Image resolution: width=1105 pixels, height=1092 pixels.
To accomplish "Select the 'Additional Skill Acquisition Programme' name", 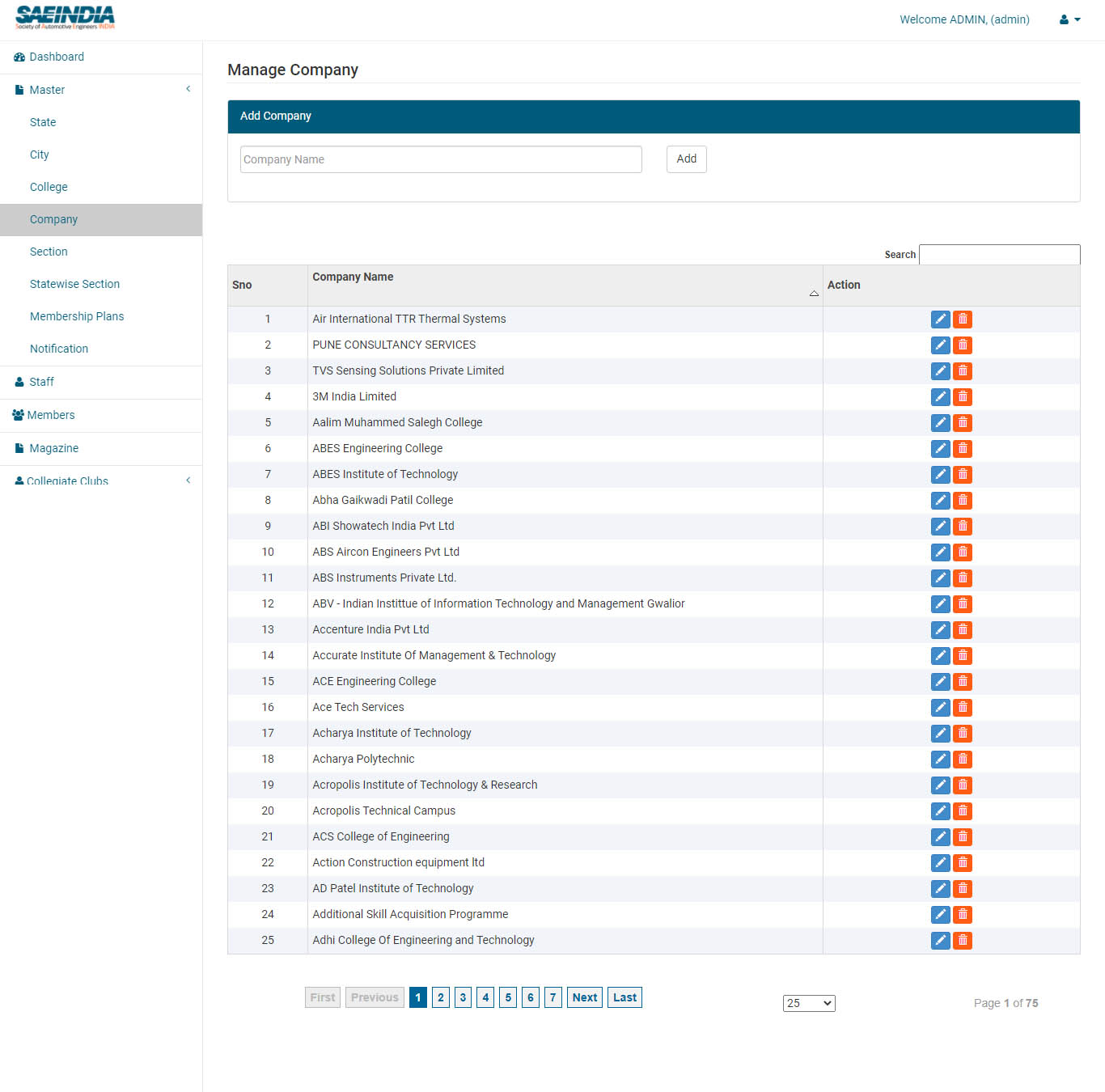I will [x=410, y=914].
